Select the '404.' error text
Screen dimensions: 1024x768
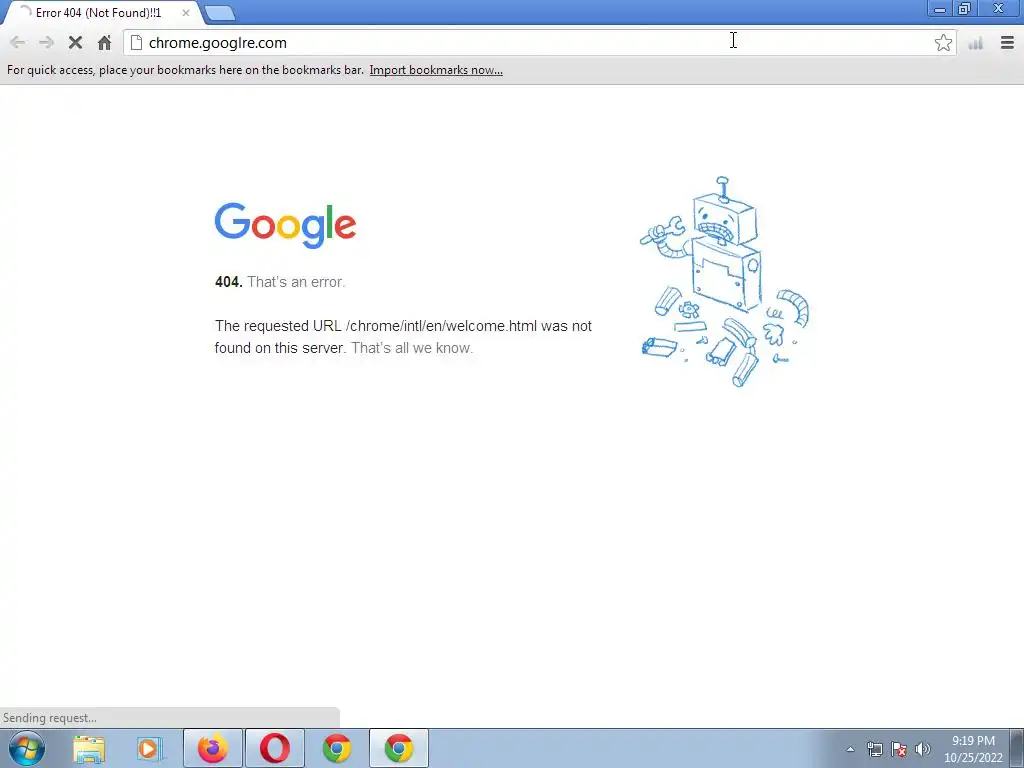tap(229, 282)
